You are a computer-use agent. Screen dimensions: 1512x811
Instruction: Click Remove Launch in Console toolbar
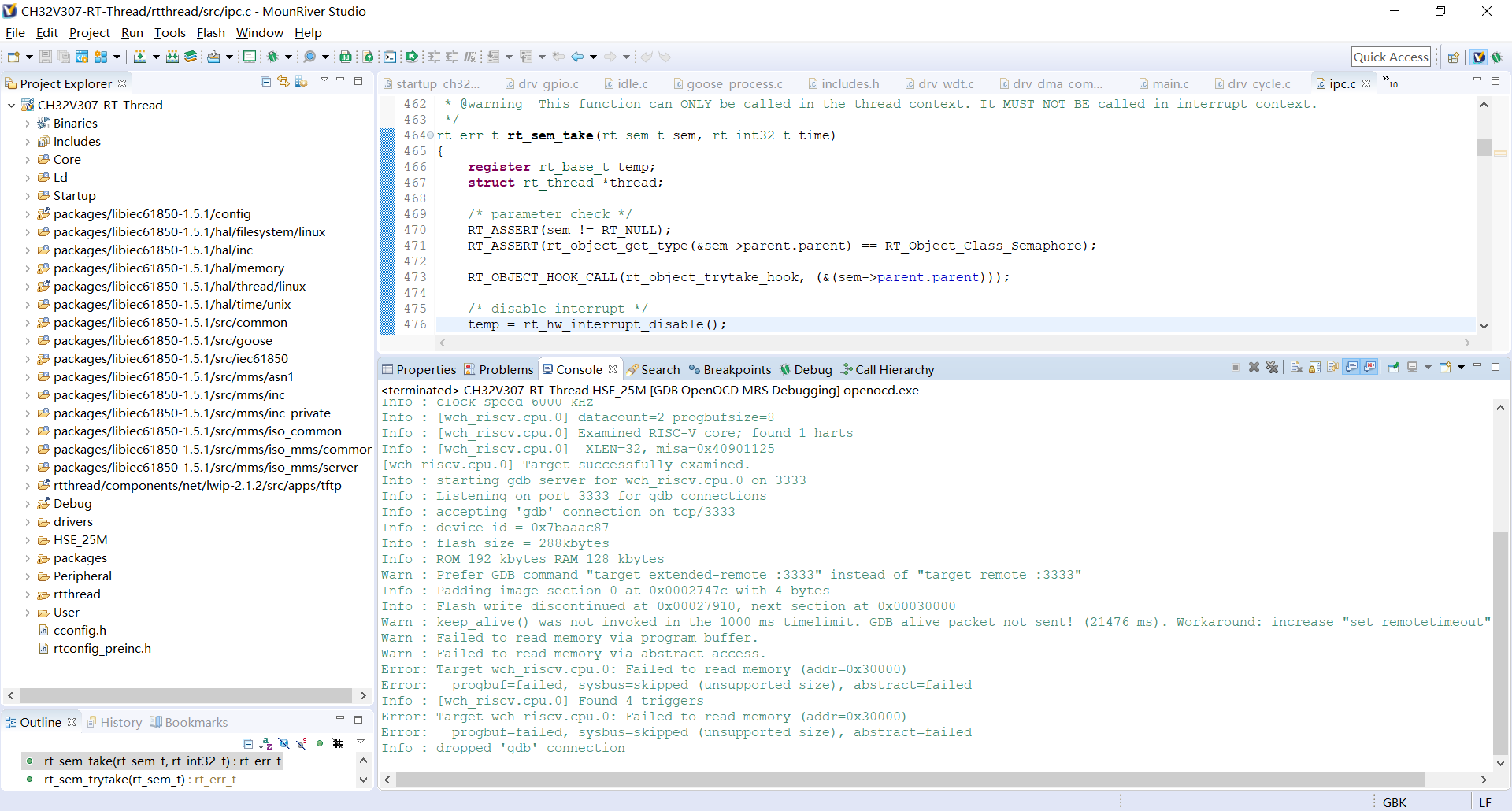pos(1254,368)
